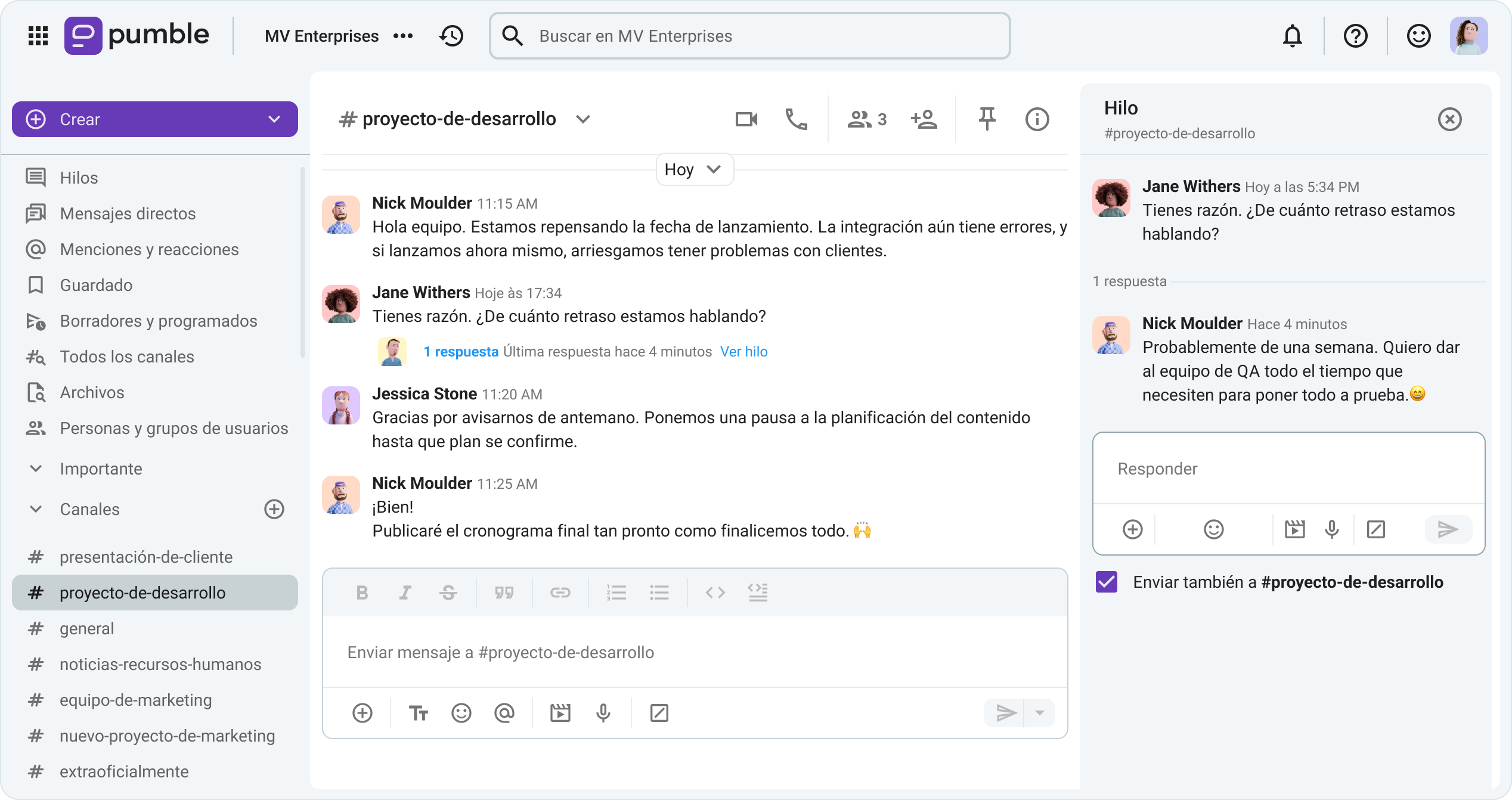Expand the Crear dropdown button
The height and width of the screenshot is (800, 1512).
(274, 119)
